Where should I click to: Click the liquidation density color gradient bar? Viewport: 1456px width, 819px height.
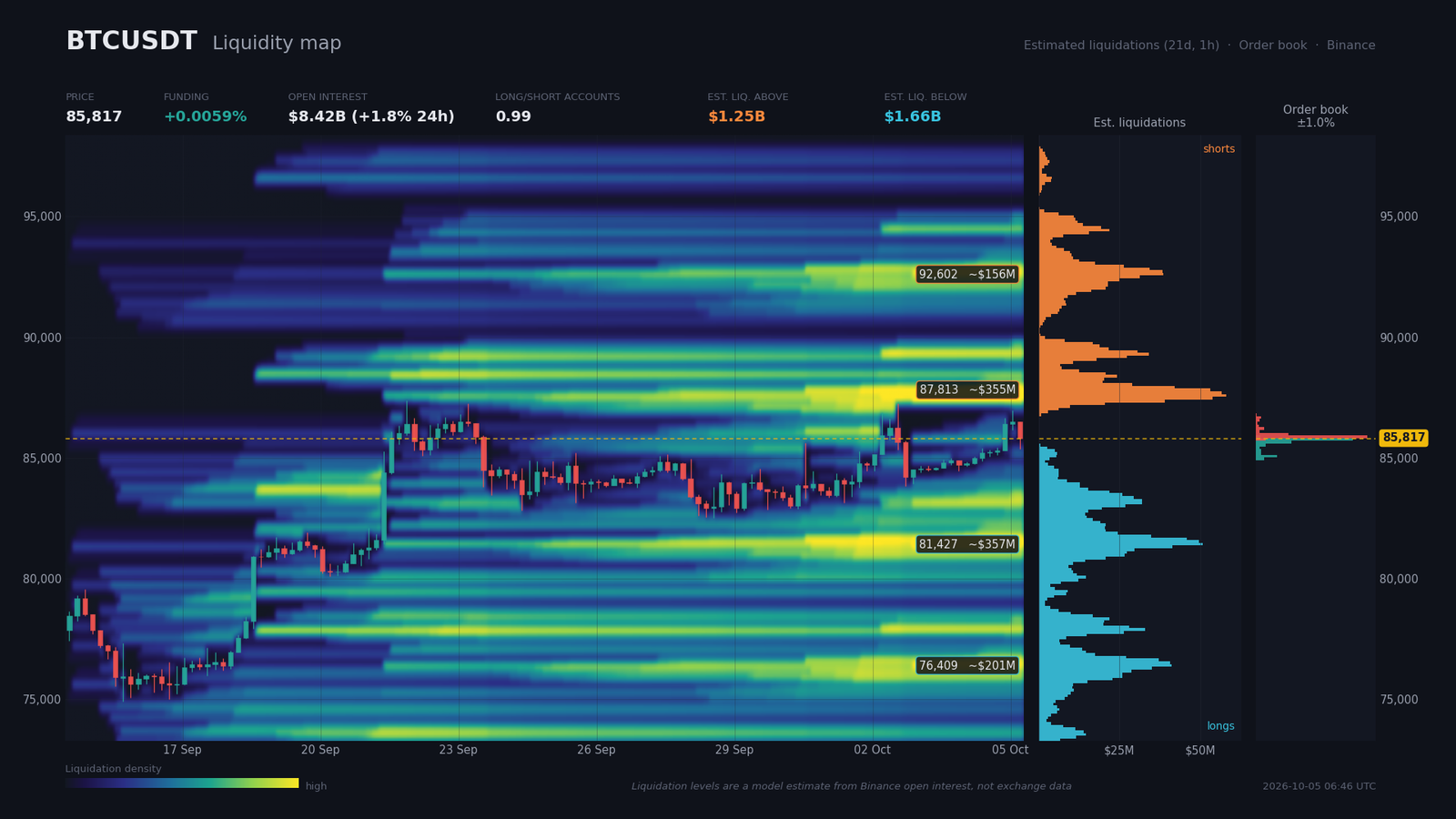[x=182, y=784]
